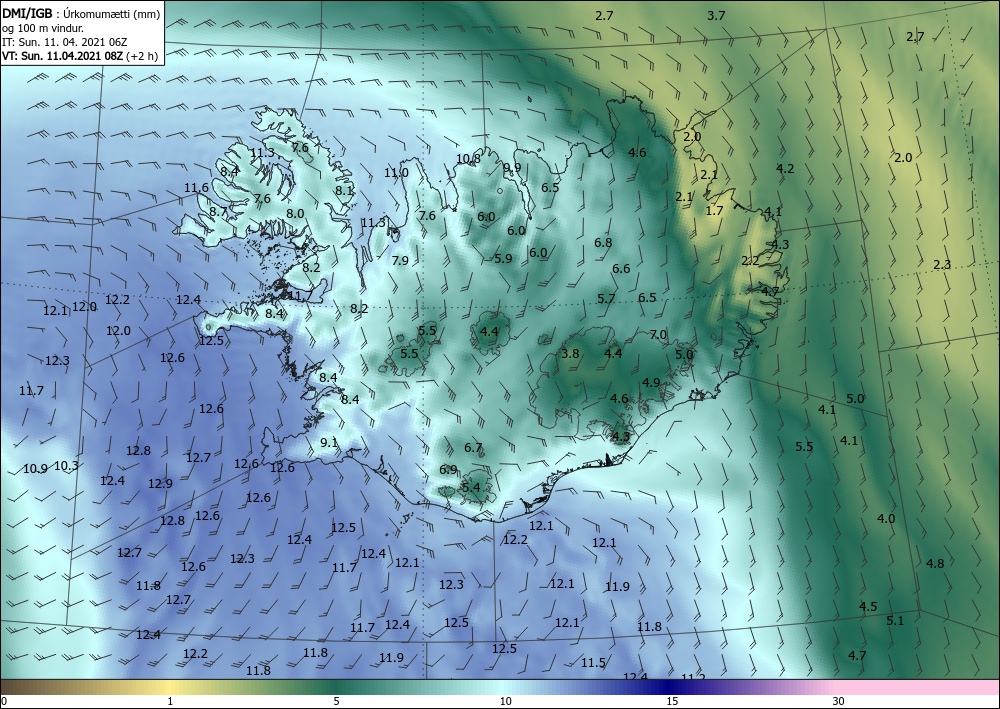The height and width of the screenshot is (709, 1000).
Task: Click the '5' label on the color scale
Action: tap(336, 701)
